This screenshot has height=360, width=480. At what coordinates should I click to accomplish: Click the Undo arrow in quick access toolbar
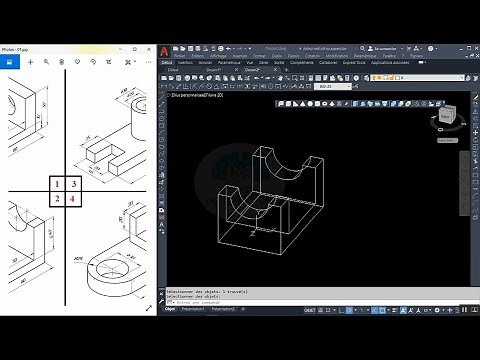(x=229, y=49)
